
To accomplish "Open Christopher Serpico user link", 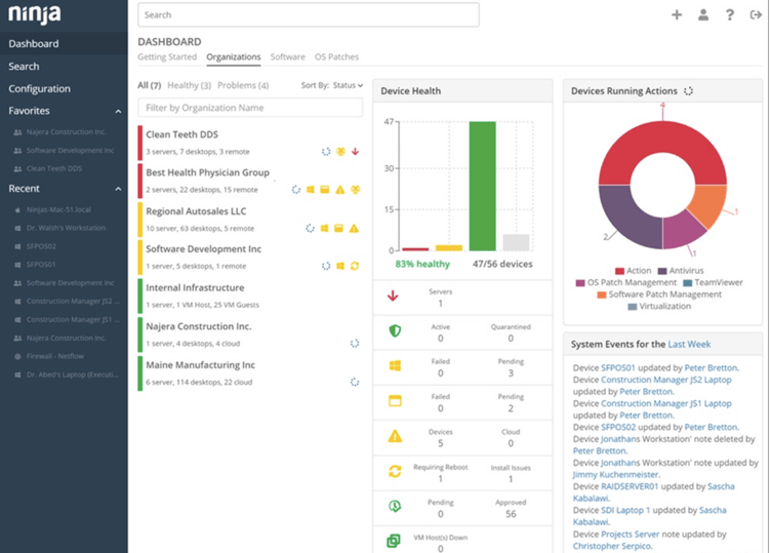I will (x=612, y=546).
